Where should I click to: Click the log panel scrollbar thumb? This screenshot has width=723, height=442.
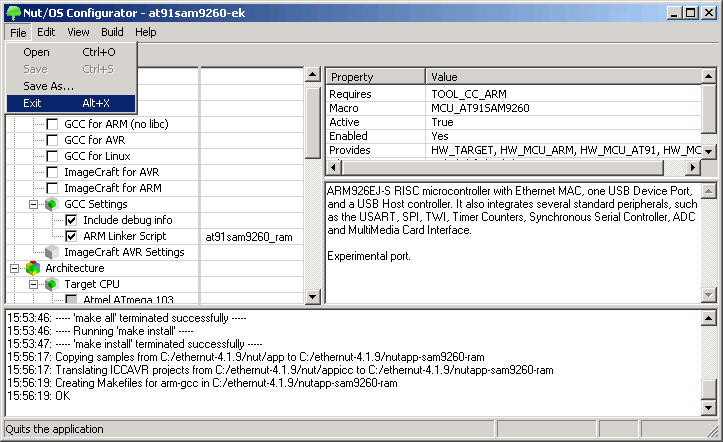click(709, 390)
